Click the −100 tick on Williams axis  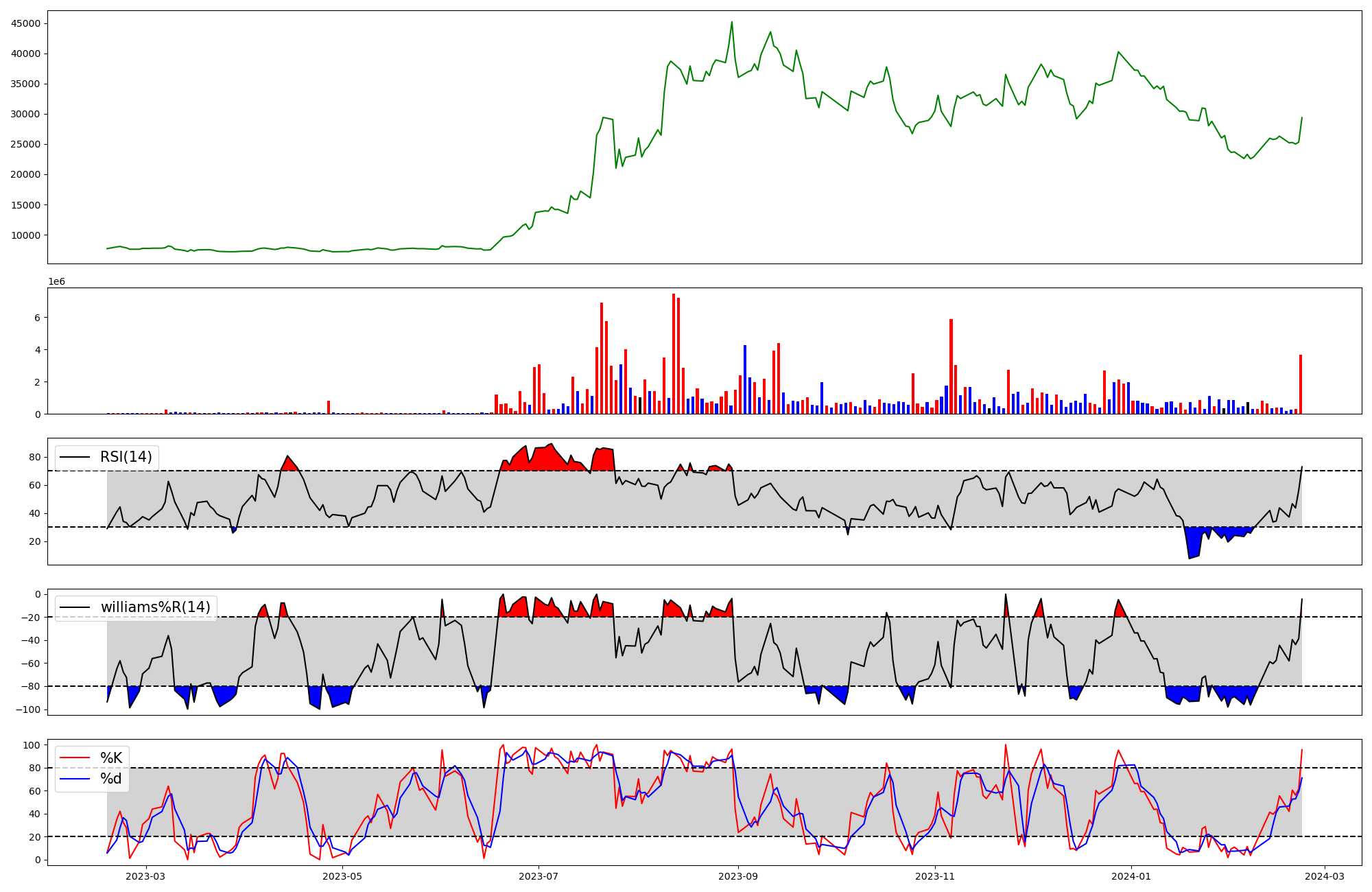29,709
